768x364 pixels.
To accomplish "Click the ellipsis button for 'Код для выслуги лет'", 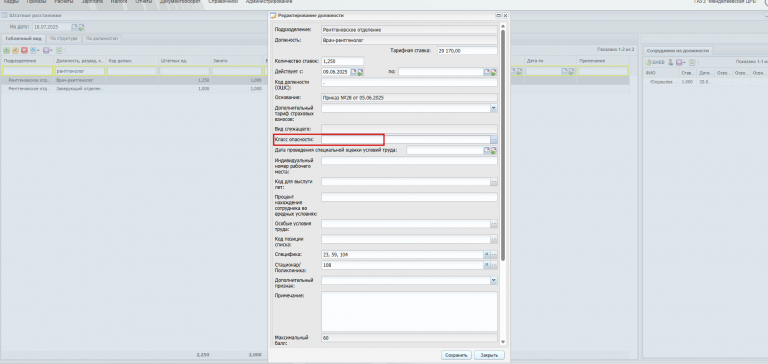I will point(494,182).
